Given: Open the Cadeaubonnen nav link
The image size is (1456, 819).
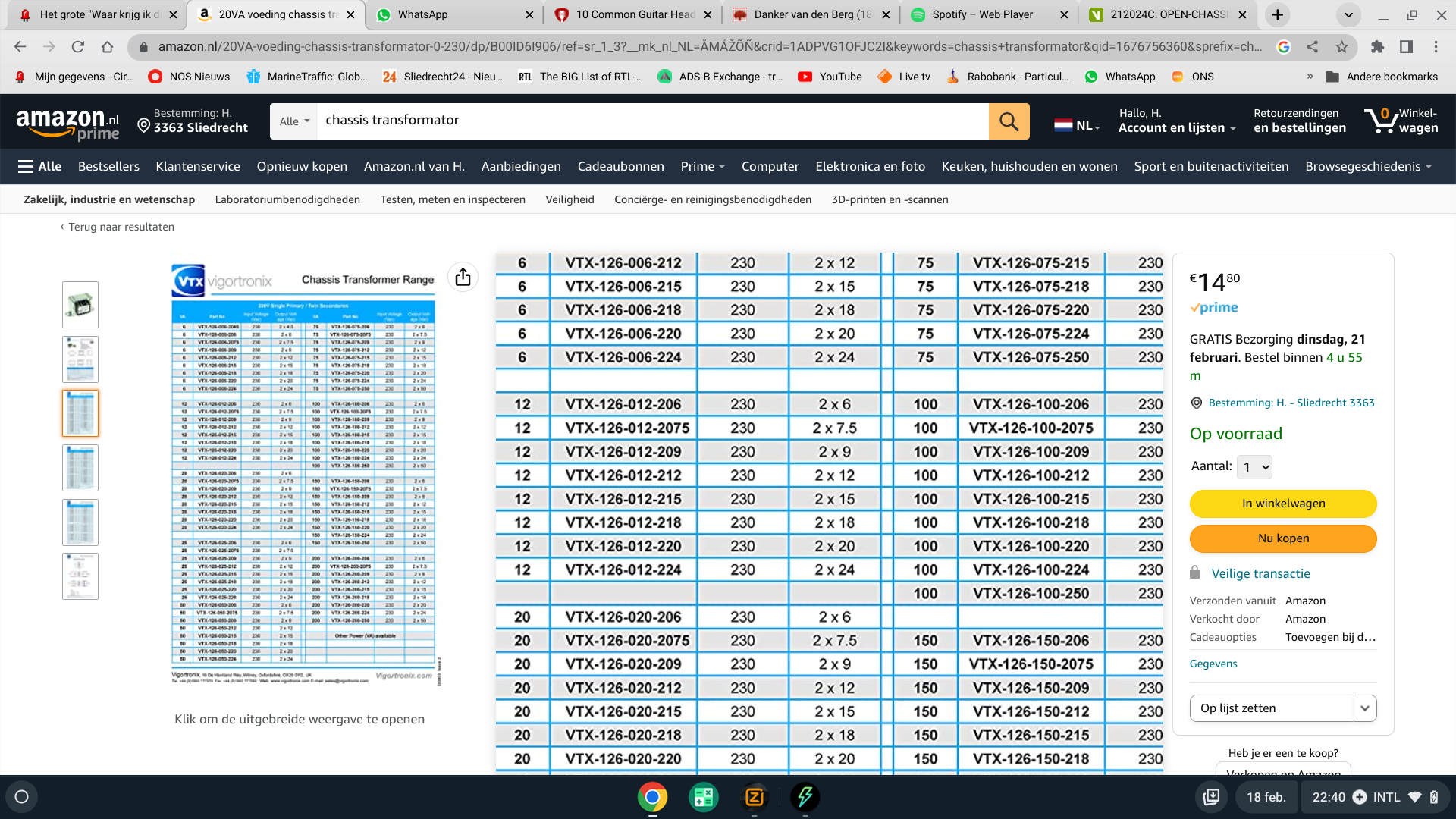Looking at the screenshot, I should click(x=620, y=167).
